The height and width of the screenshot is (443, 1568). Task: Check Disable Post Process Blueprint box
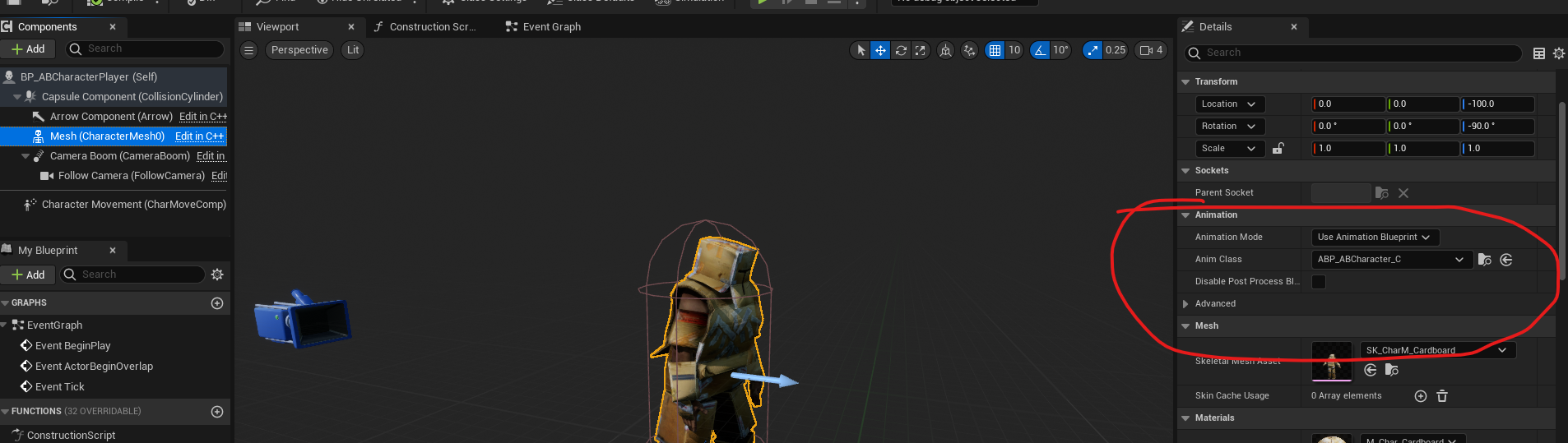coord(1319,282)
